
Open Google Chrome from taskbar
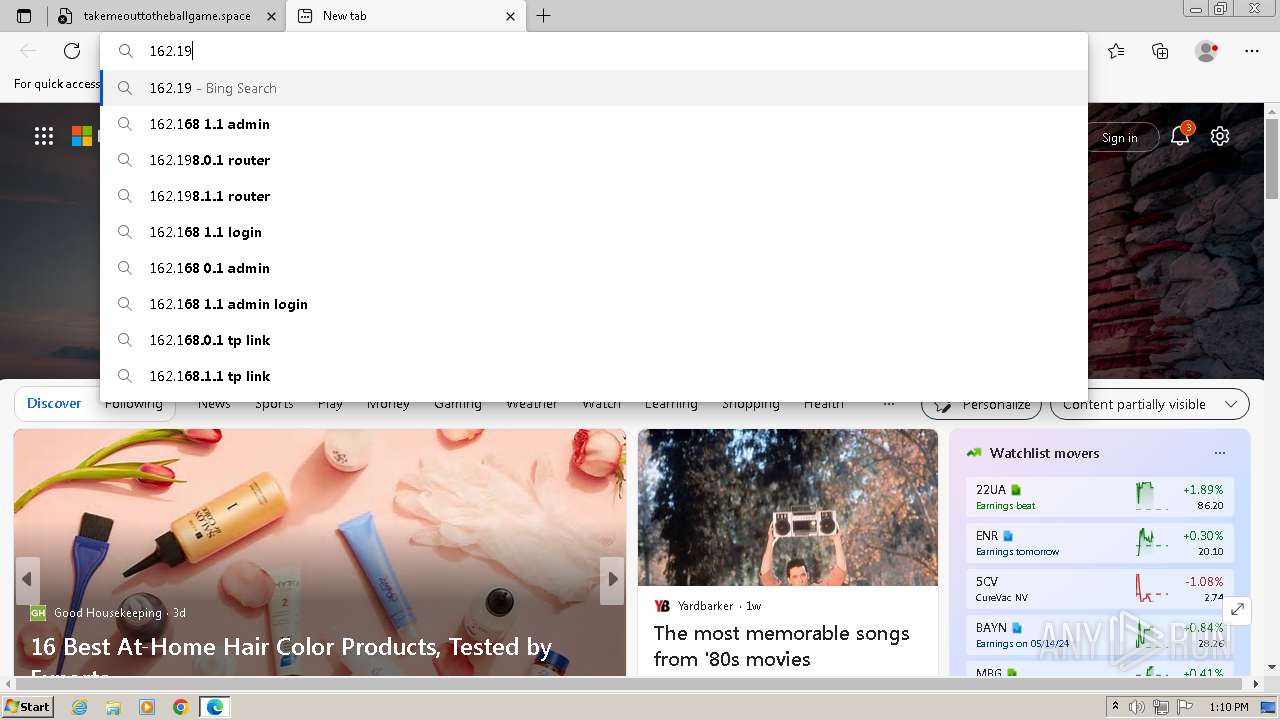[180, 707]
